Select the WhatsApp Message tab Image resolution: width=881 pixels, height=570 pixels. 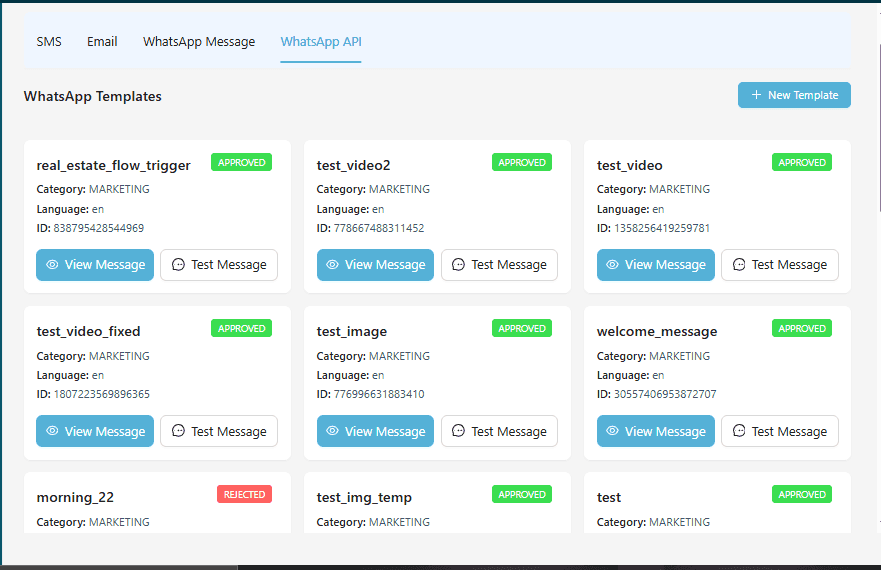pyautogui.click(x=199, y=42)
